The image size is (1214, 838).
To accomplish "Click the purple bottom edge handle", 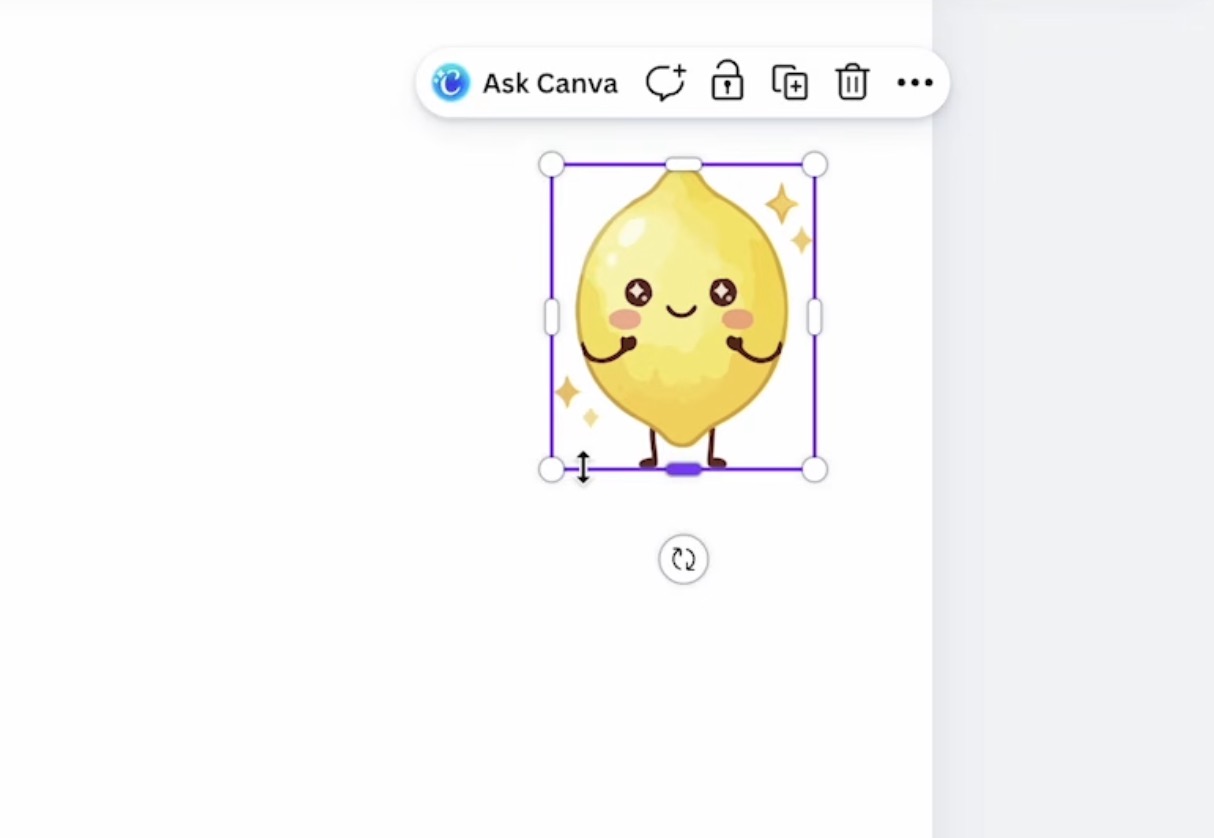I will coord(682,468).
